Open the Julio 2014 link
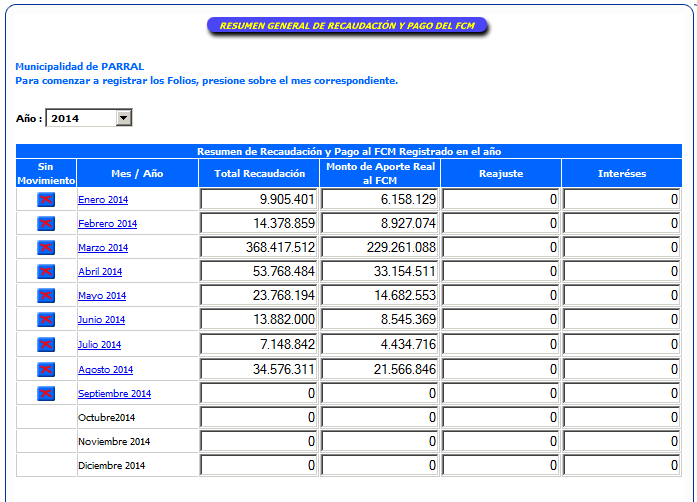 point(100,345)
